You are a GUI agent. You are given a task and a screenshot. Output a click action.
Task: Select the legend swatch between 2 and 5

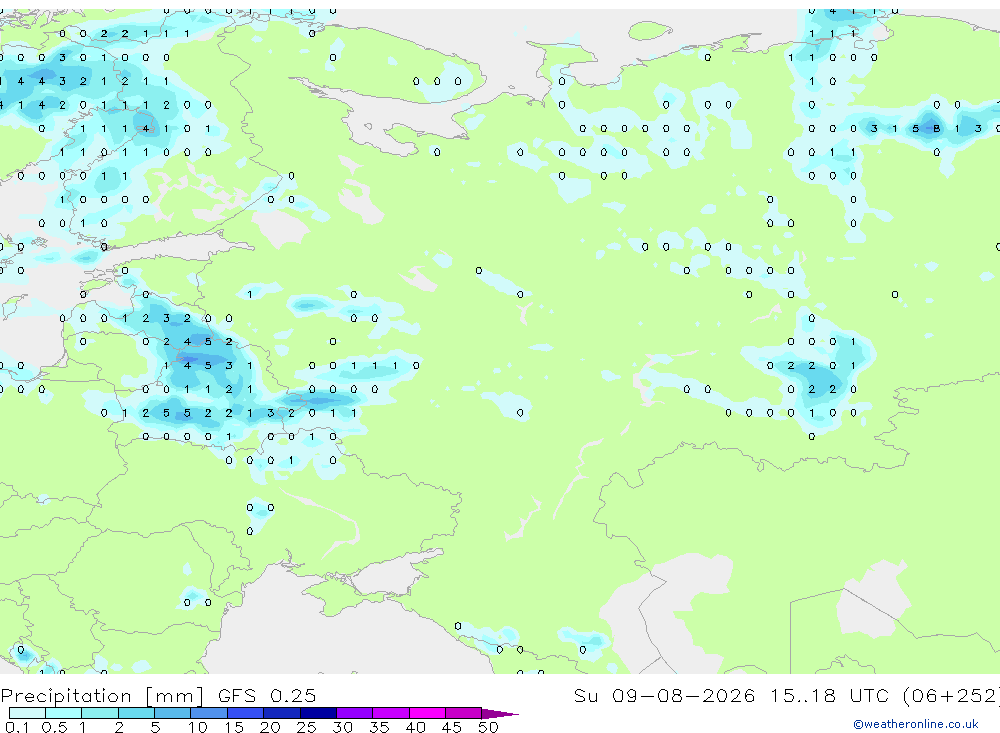136,713
